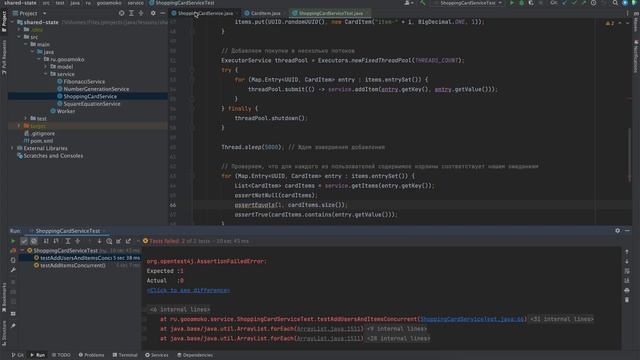
Task: Open Dependencies tool window tab
Action: tap(195, 355)
